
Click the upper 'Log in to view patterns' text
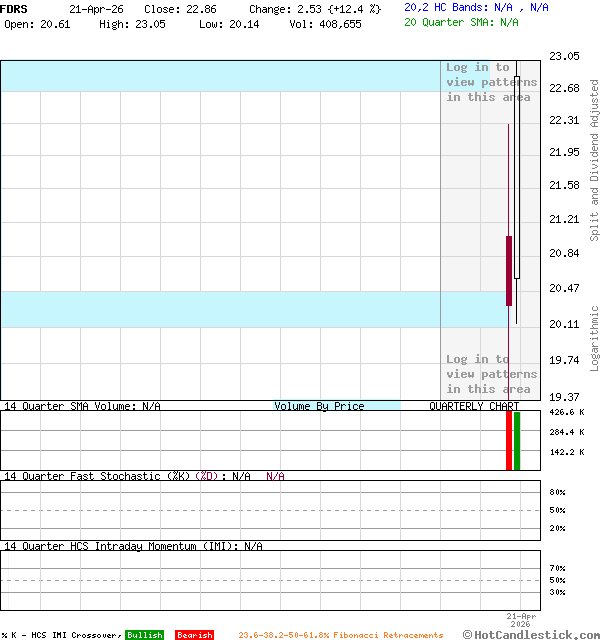tap(491, 82)
